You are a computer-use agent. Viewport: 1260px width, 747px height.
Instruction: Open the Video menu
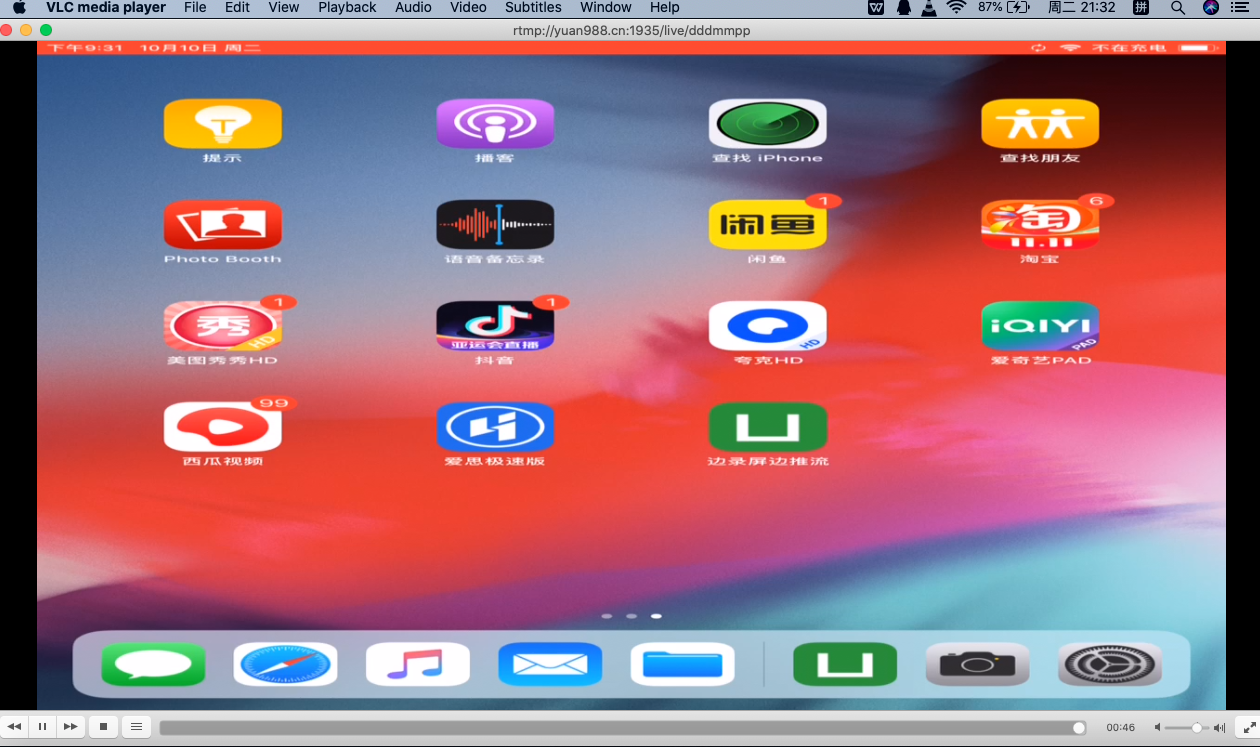tap(468, 7)
